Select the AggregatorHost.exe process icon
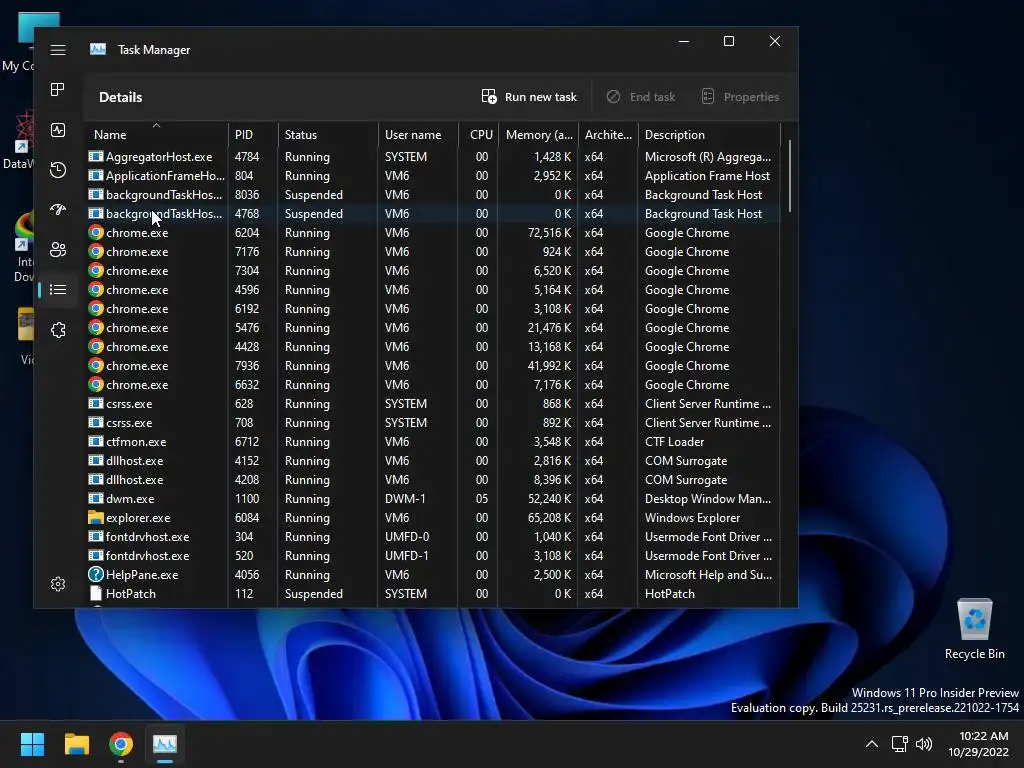This screenshot has width=1024, height=768. click(x=96, y=157)
